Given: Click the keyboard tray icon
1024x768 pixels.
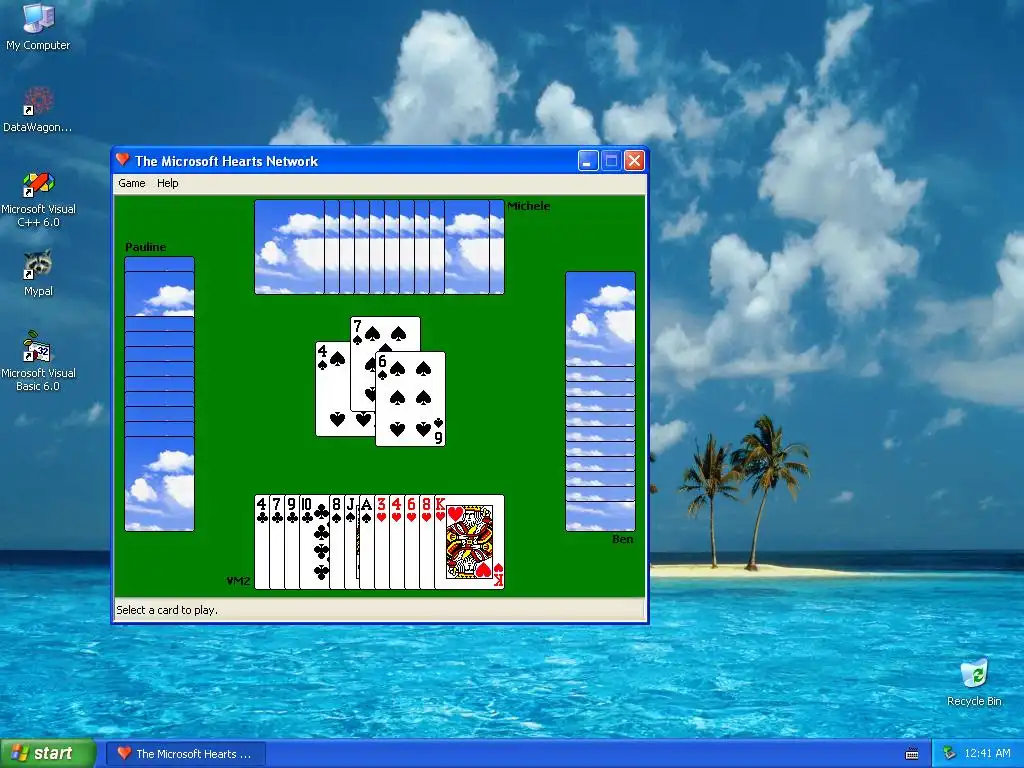Looking at the screenshot, I should 912,754.
